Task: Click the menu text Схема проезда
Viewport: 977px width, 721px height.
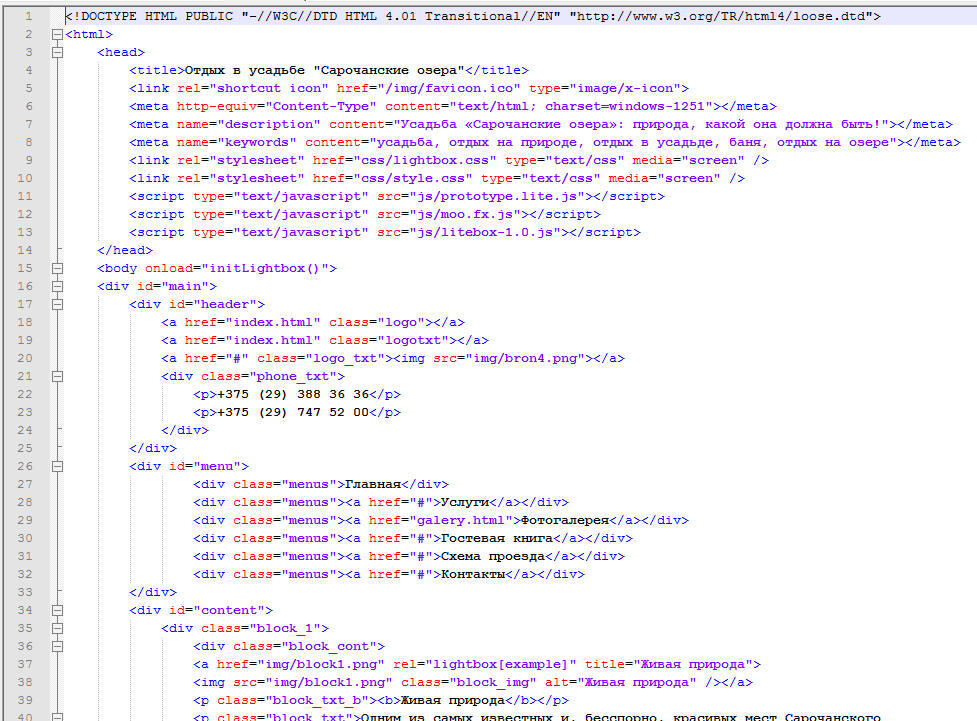Action: pyautogui.click(x=492, y=556)
